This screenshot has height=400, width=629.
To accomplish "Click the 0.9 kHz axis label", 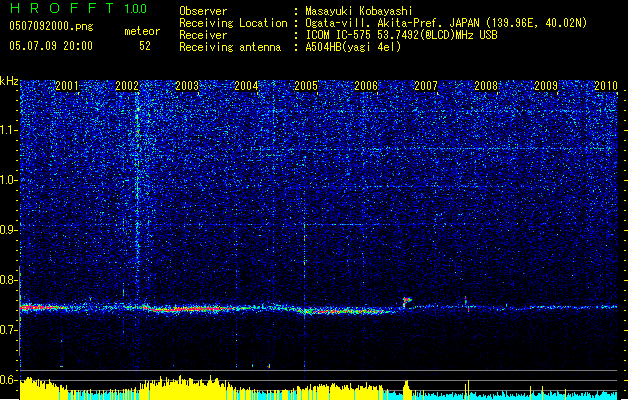I will click(x=9, y=230).
